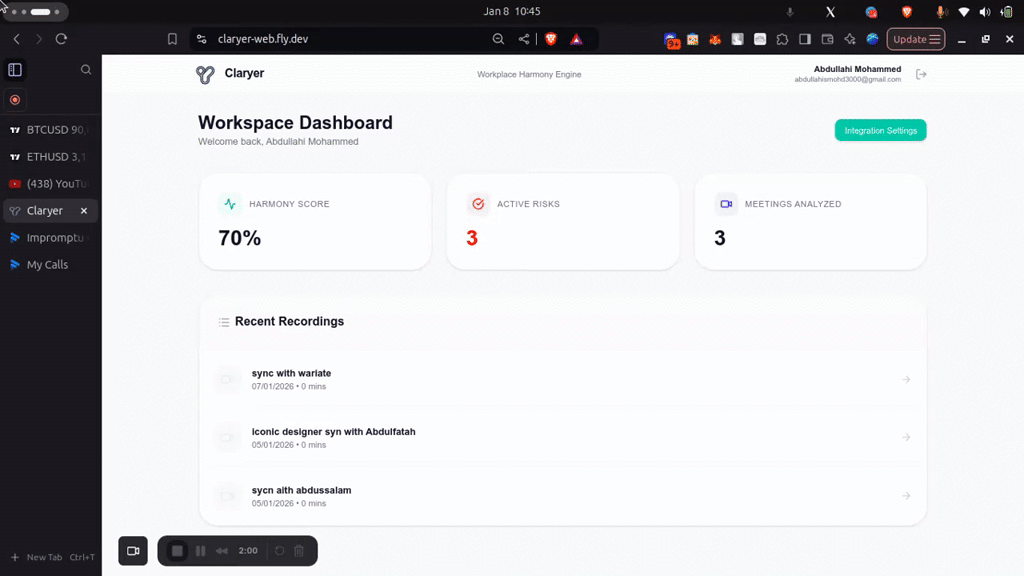The height and width of the screenshot is (576, 1024).
Task: Toggle vertical tabs panel icon
Action: pos(15,70)
